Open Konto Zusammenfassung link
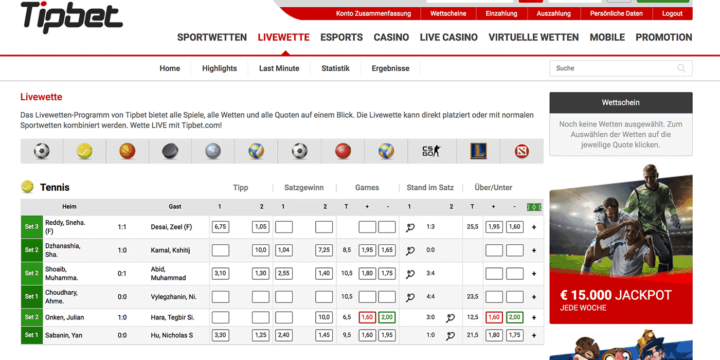This screenshot has width=720, height=360. pyautogui.click(x=373, y=14)
